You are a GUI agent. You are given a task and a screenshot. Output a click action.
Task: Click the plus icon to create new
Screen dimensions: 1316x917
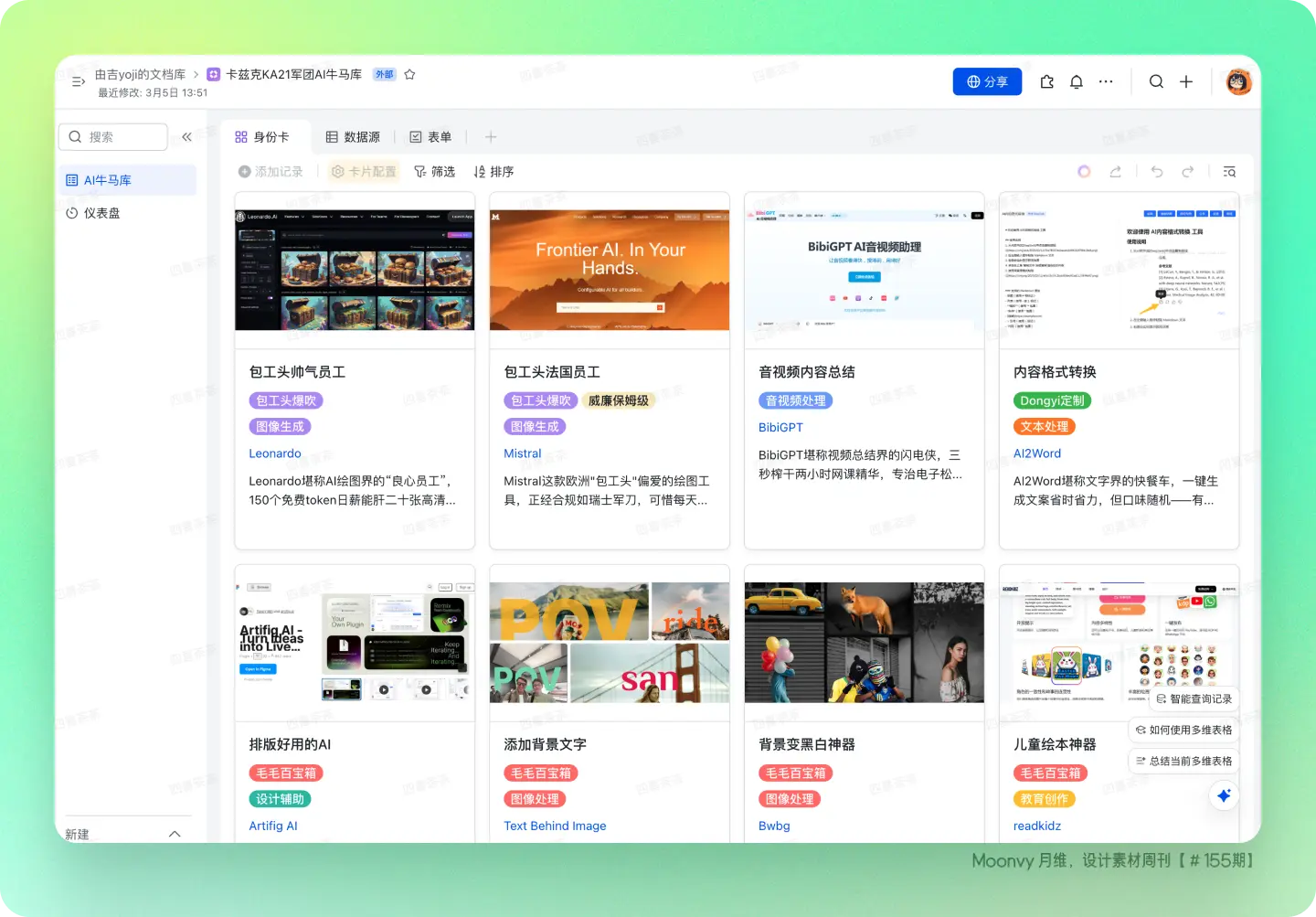1186,81
